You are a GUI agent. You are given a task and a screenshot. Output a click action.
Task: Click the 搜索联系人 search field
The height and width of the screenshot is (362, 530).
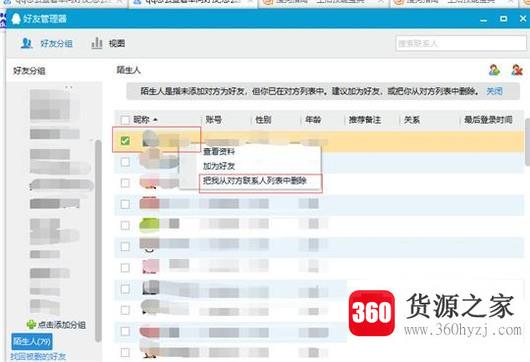(461, 44)
